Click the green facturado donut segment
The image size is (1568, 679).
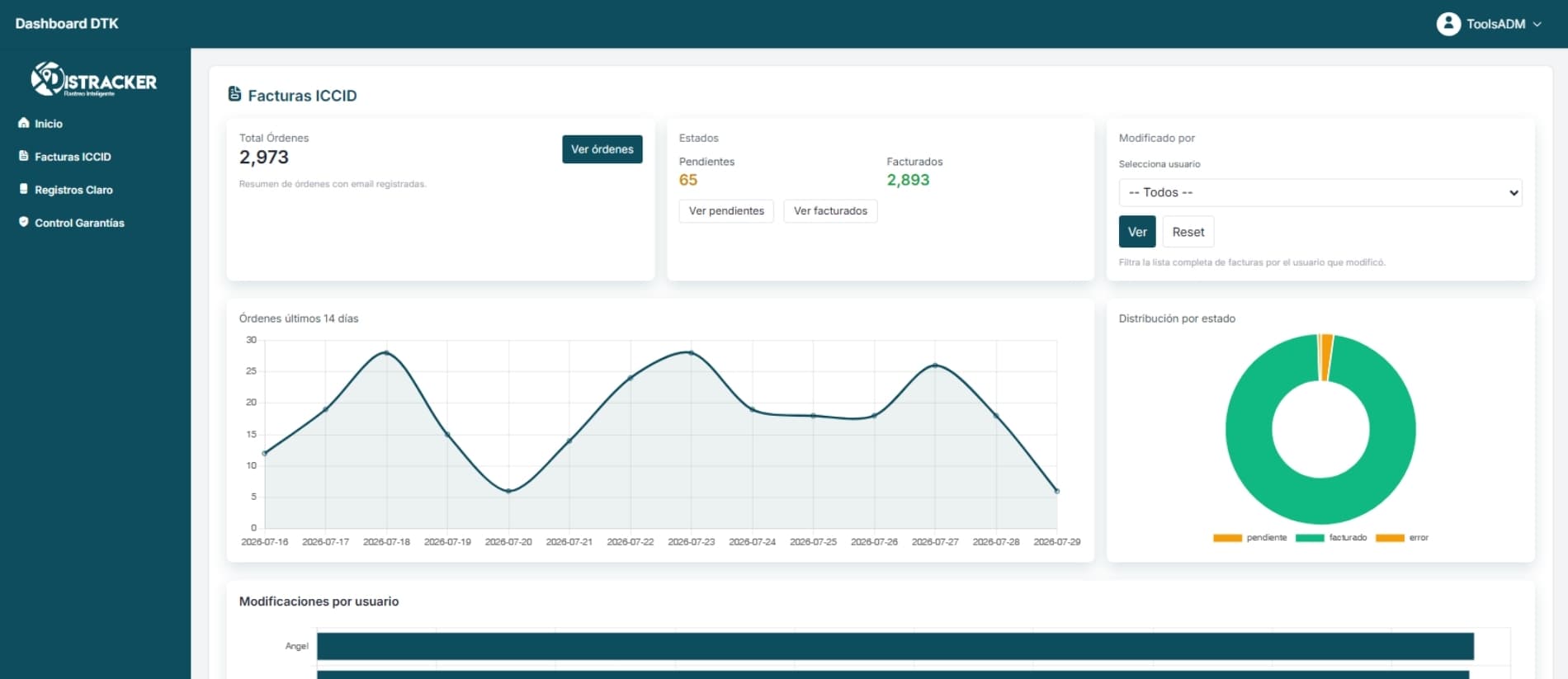[x=1320, y=500]
